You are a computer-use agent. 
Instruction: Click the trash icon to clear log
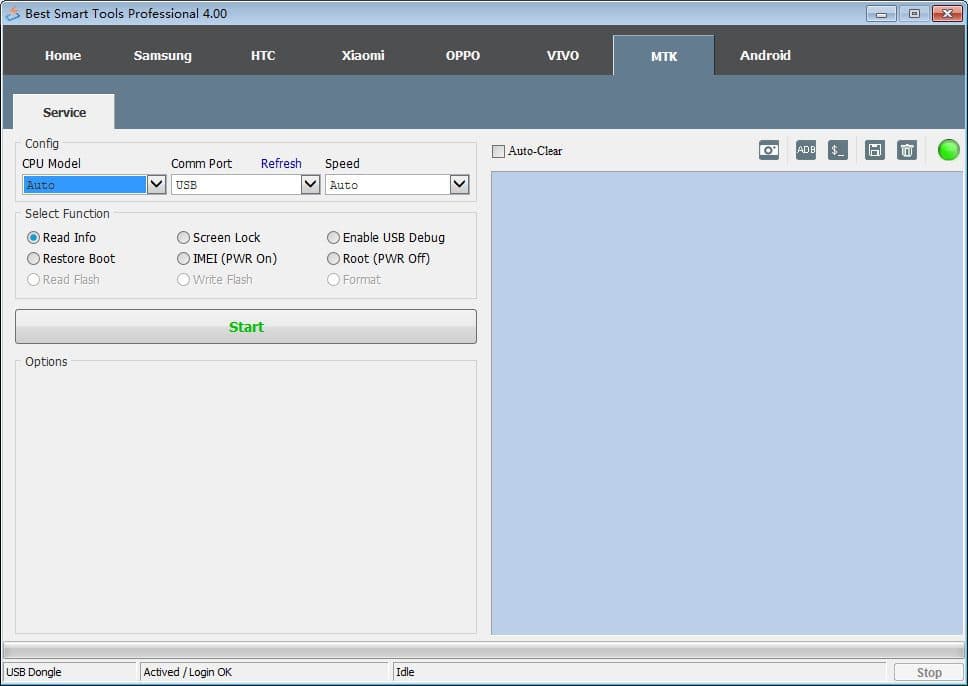[907, 150]
